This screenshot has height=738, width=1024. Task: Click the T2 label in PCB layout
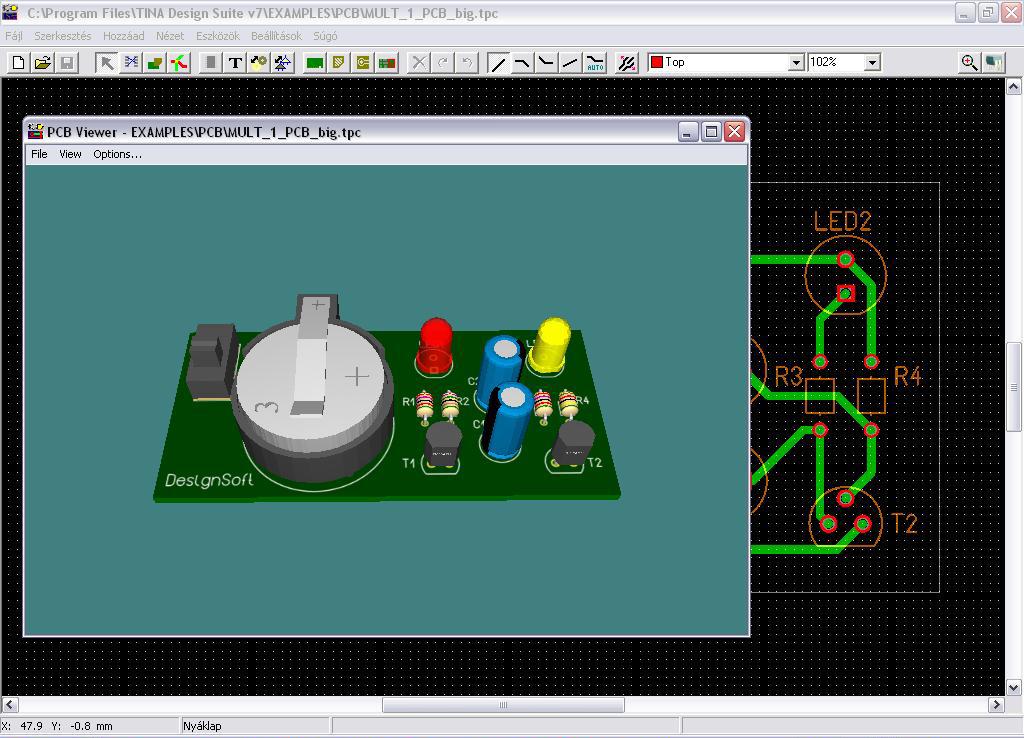[904, 523]
